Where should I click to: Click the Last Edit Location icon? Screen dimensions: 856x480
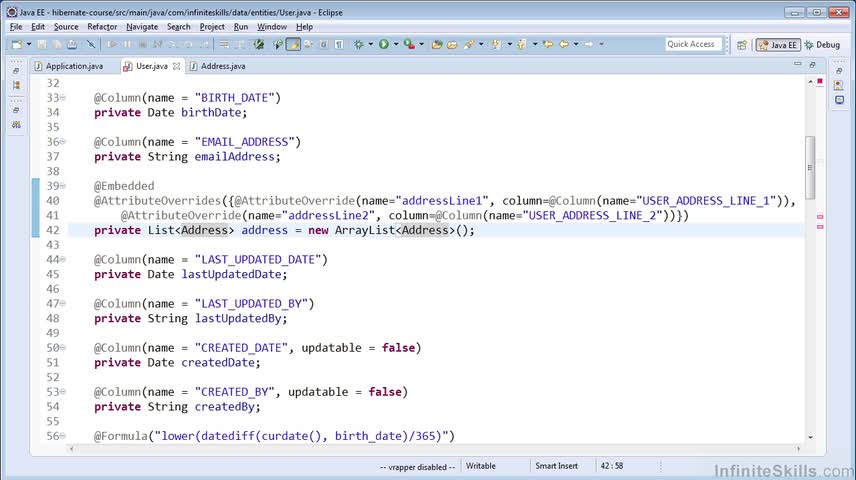click(548, 44)
